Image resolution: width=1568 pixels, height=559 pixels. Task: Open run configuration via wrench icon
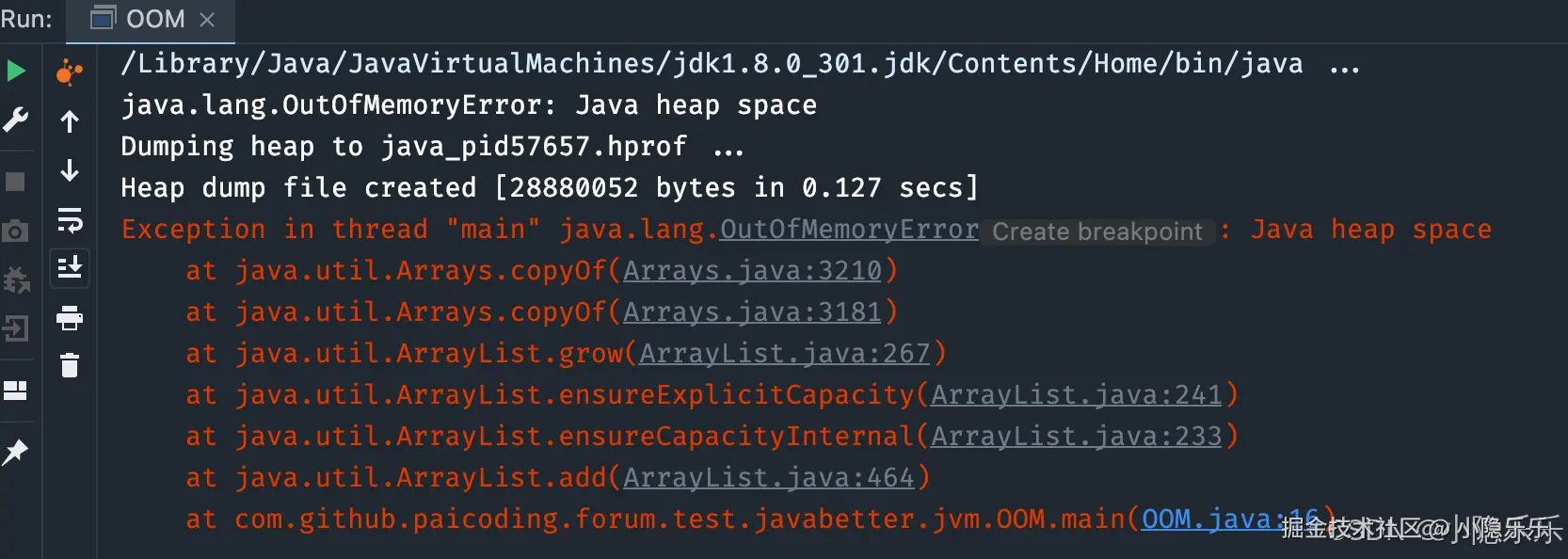[16, 120]
